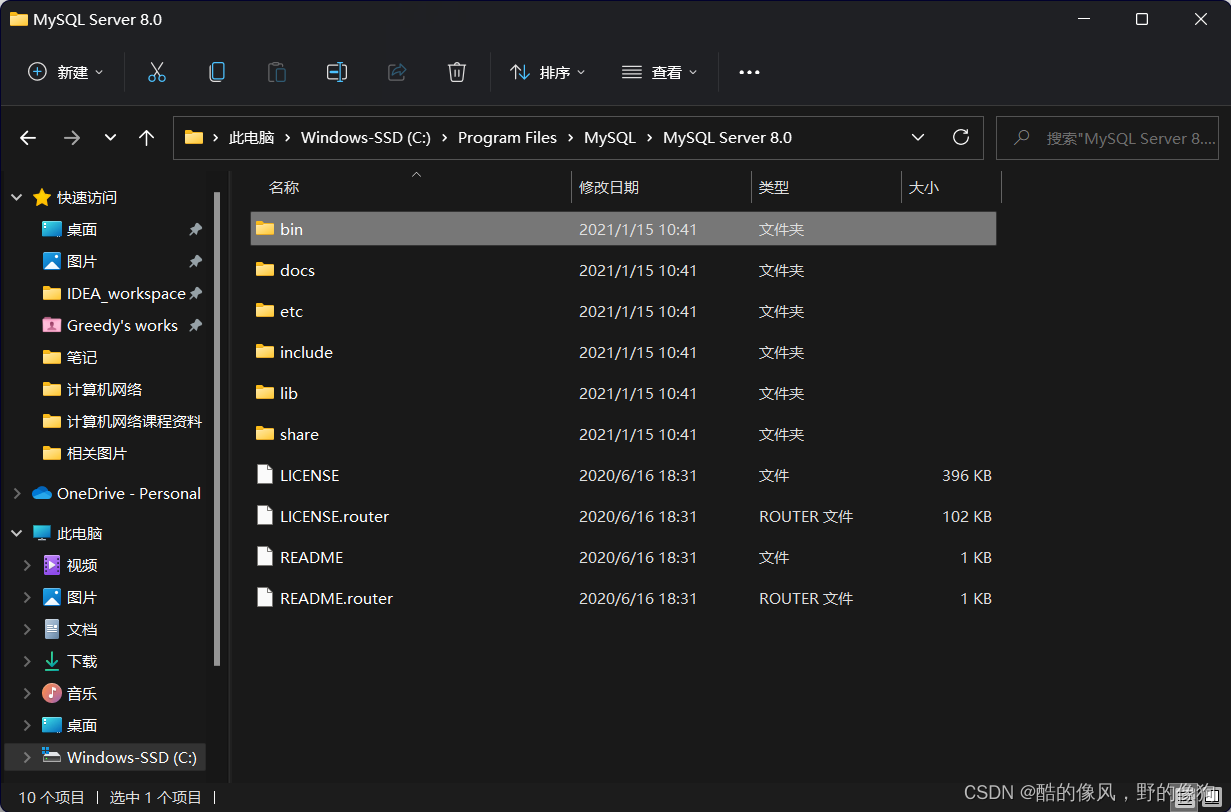Switch to large thumbnails view icon
Image resolution: width=1231 pixels, height=812 pixels.
pyautogui.click(x=1211, y=798)
